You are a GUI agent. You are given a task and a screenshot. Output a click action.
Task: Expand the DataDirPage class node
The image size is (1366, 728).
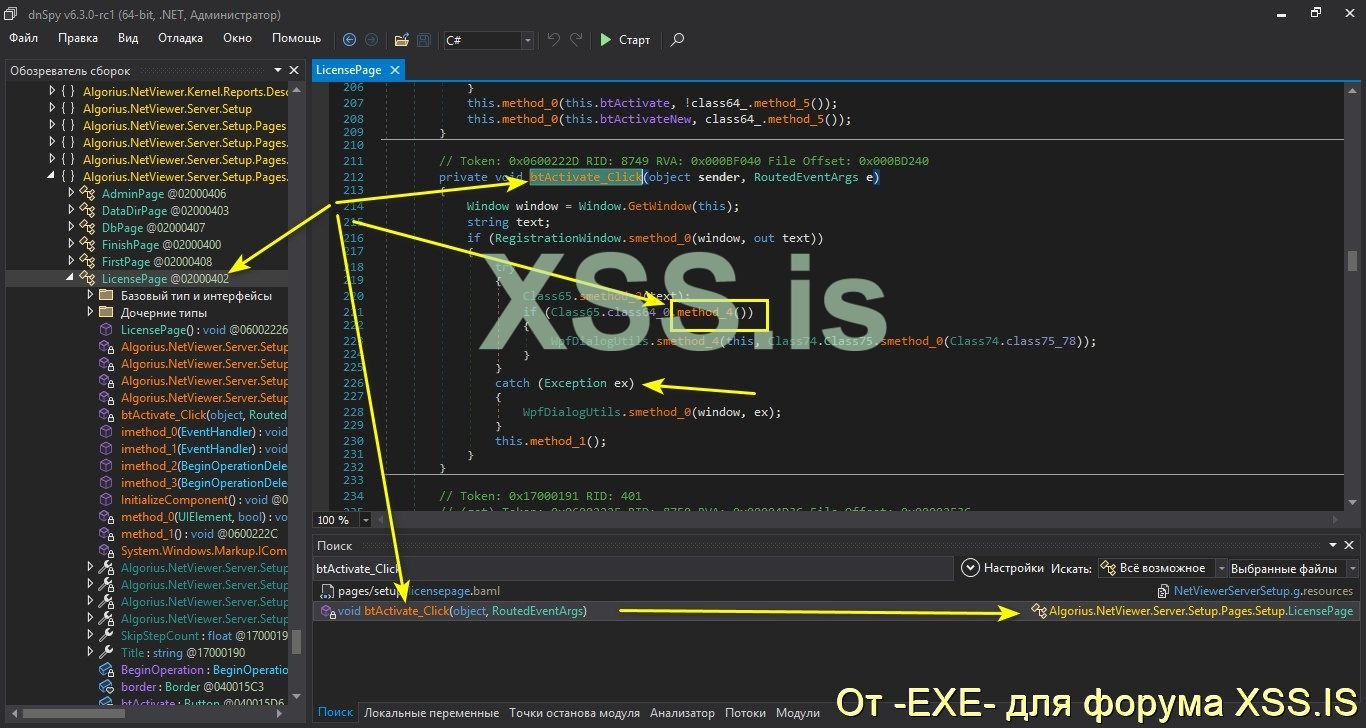[x=70, y=210]
